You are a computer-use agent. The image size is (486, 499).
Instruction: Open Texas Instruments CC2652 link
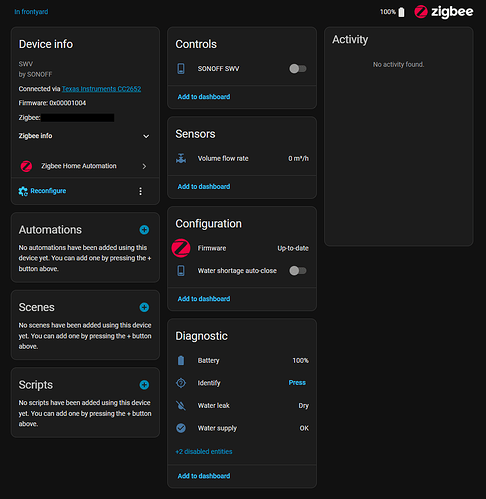101,89
